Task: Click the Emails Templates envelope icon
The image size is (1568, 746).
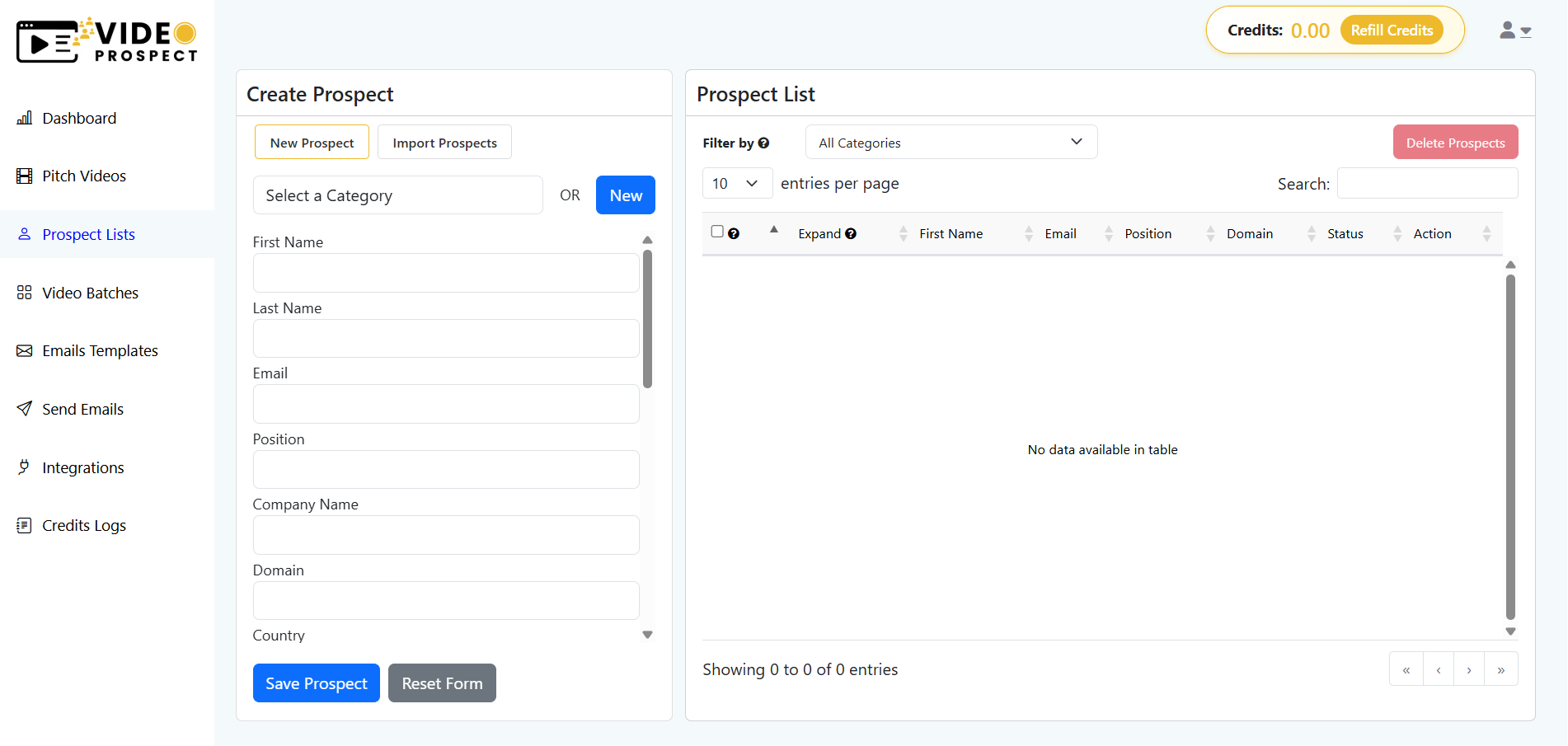Action: point(25,350)
